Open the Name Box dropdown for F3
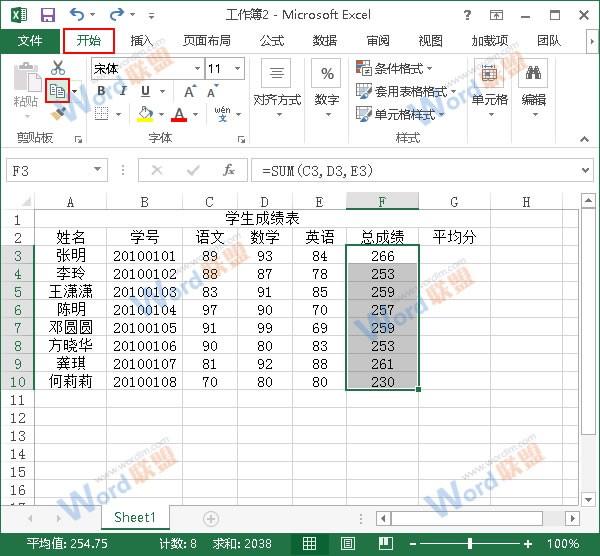This screenshot has width=600, height=556. (97, 170)
